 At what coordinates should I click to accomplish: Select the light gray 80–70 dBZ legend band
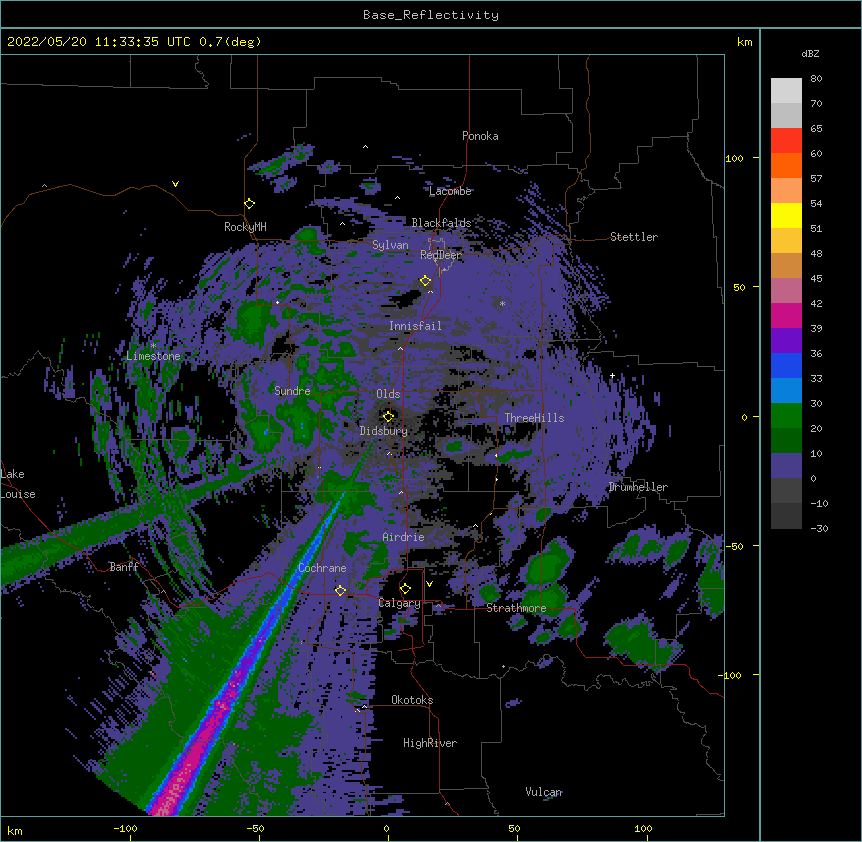point(786,91)
